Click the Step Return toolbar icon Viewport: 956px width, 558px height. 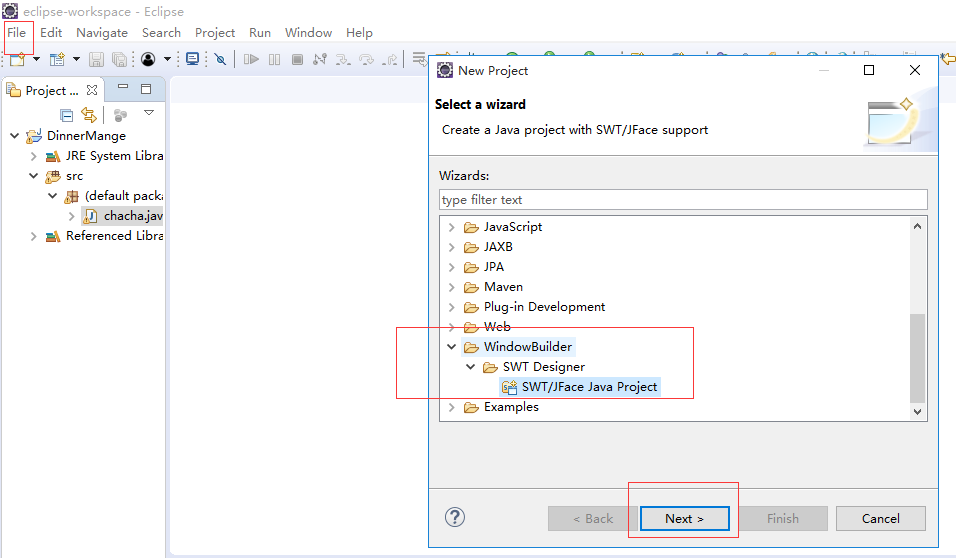(x=390, y=59)
